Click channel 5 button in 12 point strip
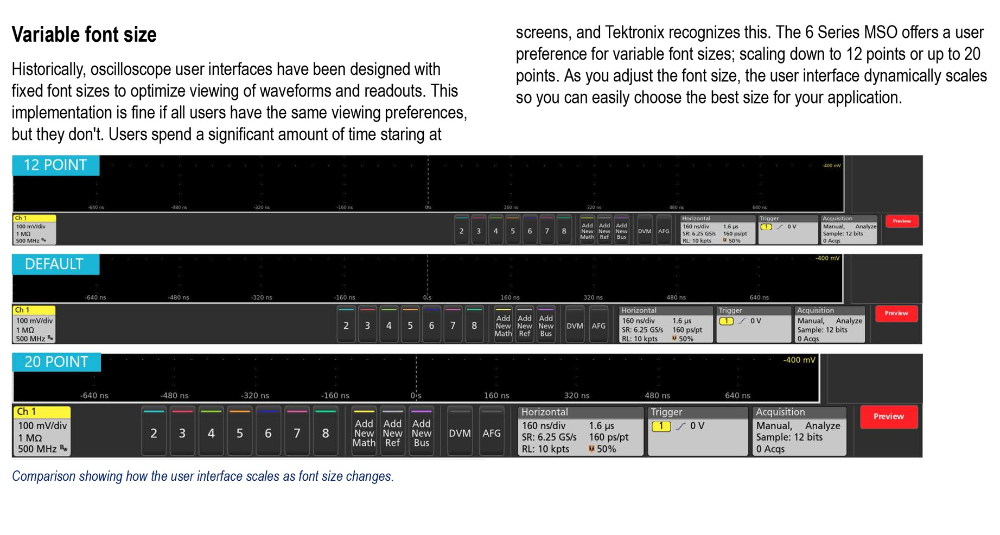 pos(513,230)
